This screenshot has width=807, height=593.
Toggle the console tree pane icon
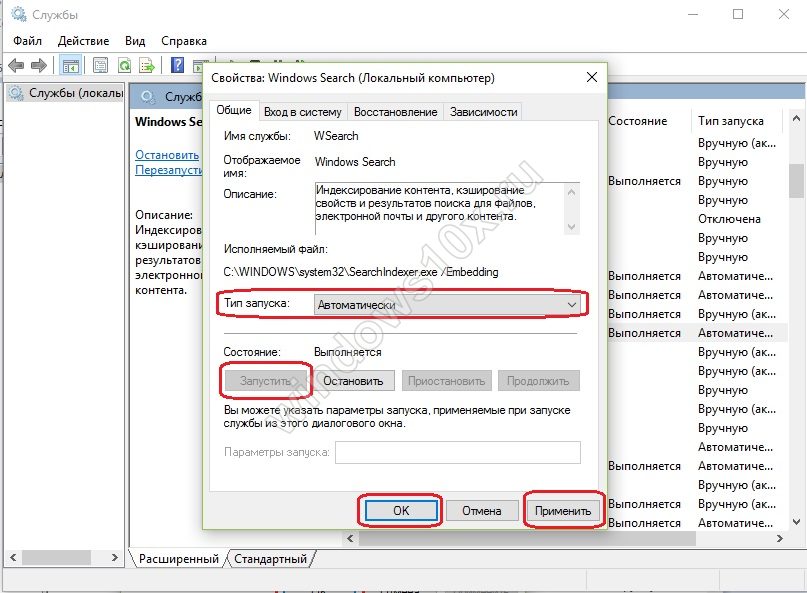pyautogui.click(x=70, y=66)
